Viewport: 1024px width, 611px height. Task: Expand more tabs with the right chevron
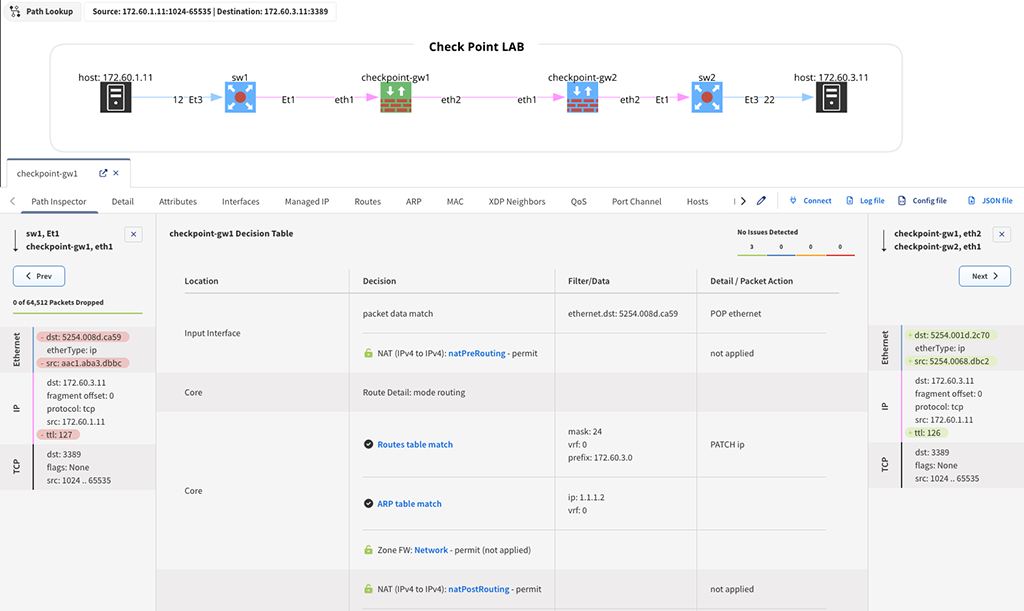point(743,201)
